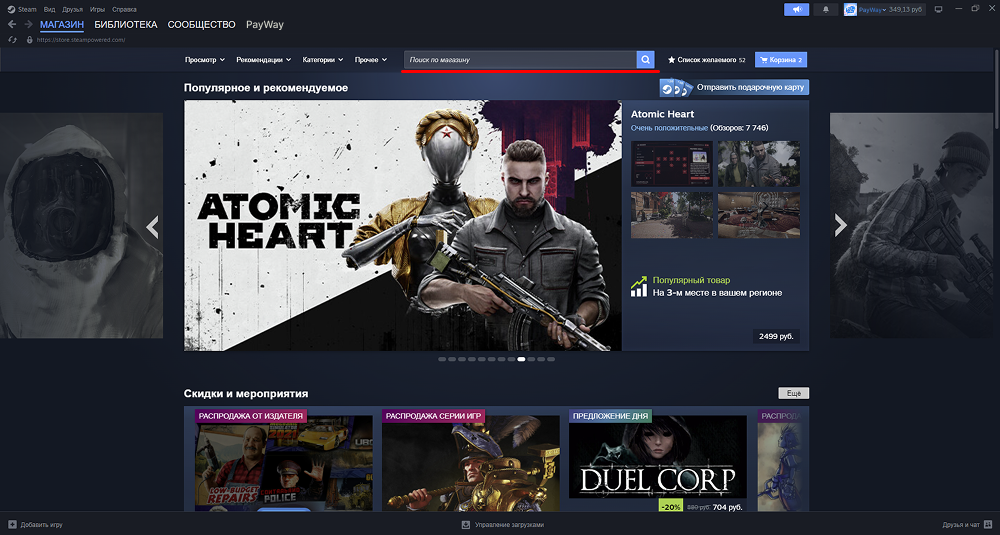Click the shopping cart icon in Корзина
This screenshot has height=535, width=1000.
tap(763, 60)
